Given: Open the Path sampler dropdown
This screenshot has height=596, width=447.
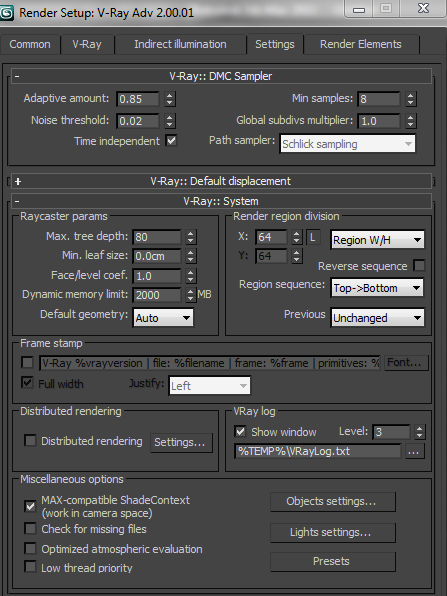Looking at the screenshot, I should coord(347,144).
